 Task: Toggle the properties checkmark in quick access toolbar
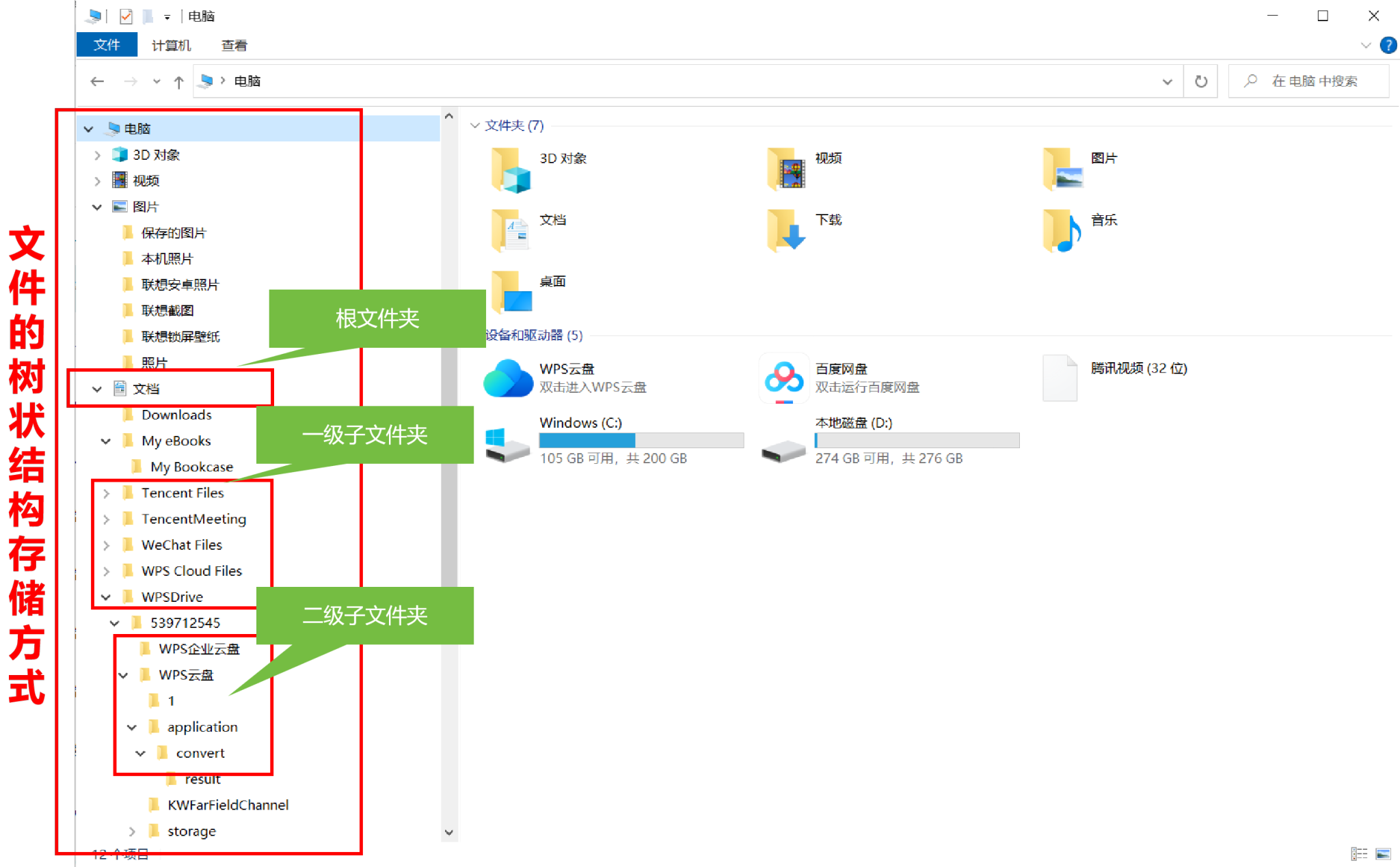click(x=126, y=16)
